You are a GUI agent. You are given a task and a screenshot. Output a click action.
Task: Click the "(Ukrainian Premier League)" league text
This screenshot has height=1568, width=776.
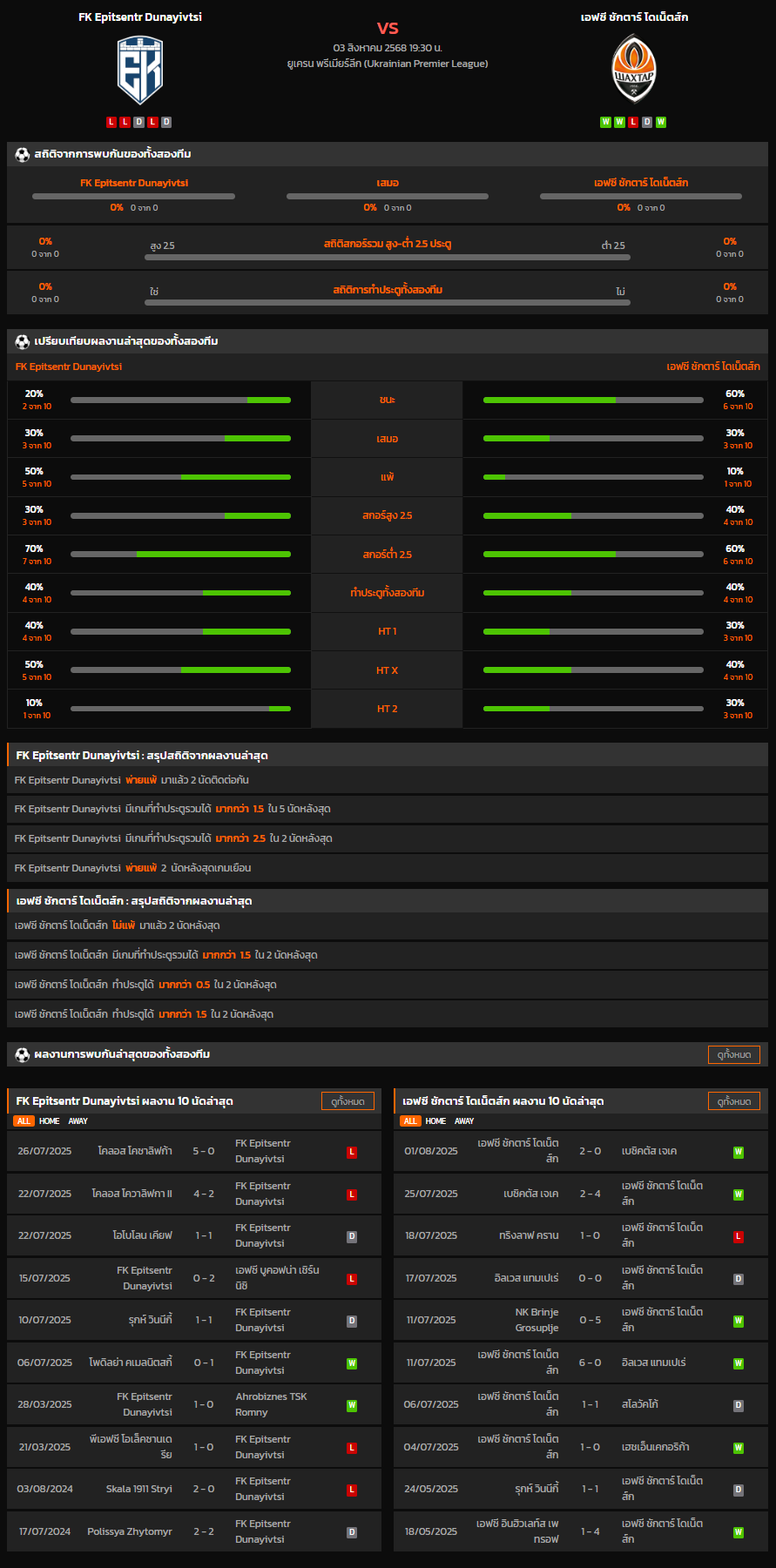click(426, 64)
